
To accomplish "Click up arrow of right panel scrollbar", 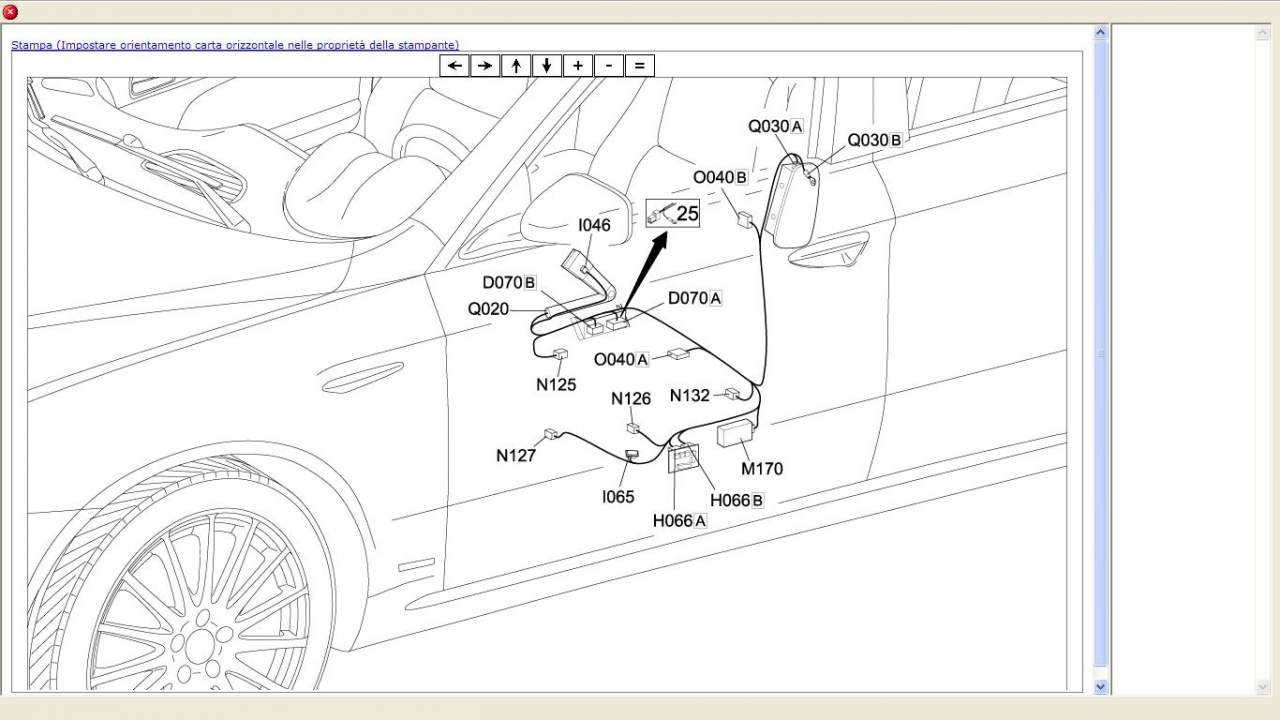I will point(1262,32).
